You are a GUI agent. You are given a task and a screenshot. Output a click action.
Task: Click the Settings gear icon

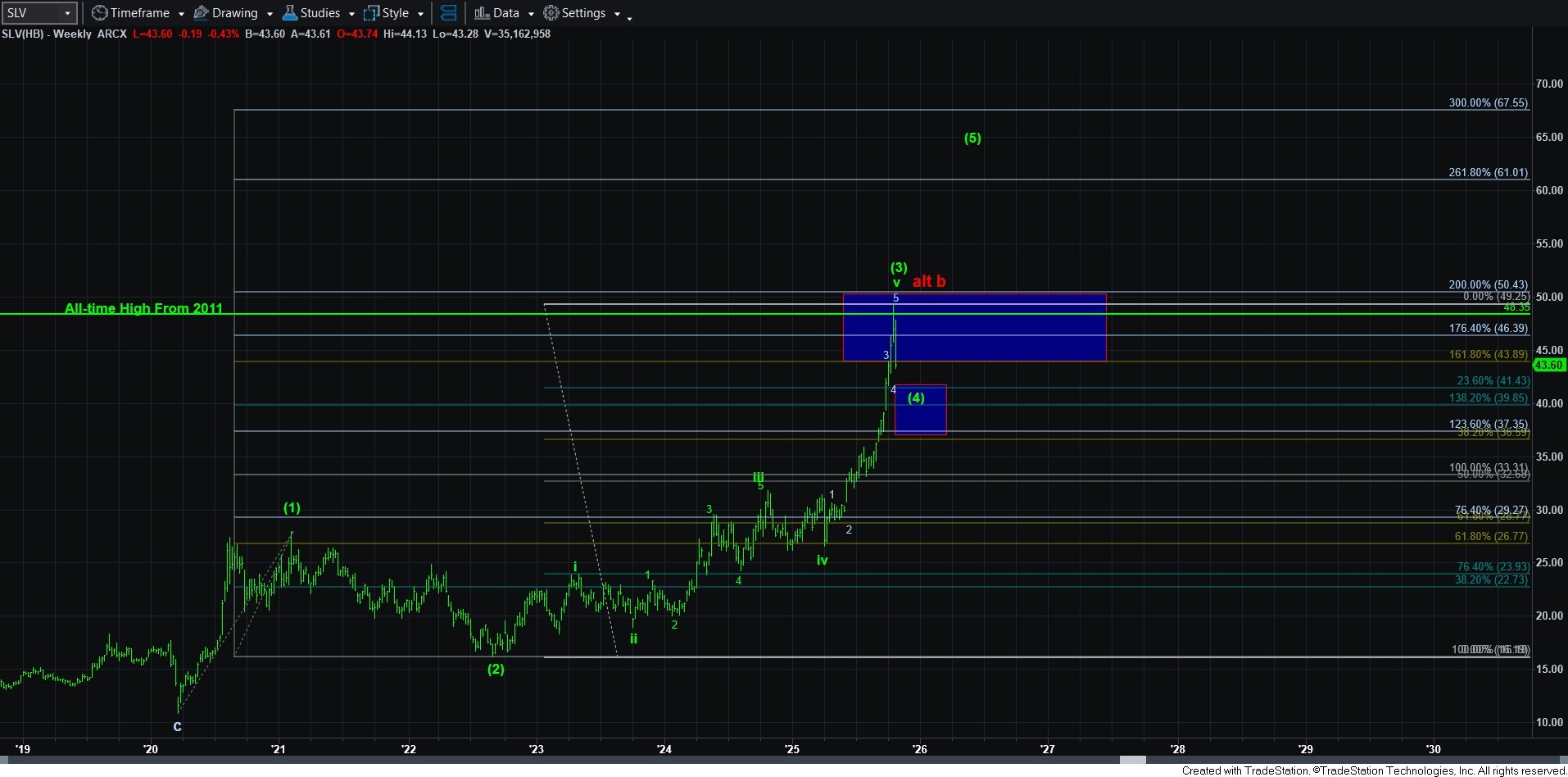pyautogui.click(x=551, y=13)
